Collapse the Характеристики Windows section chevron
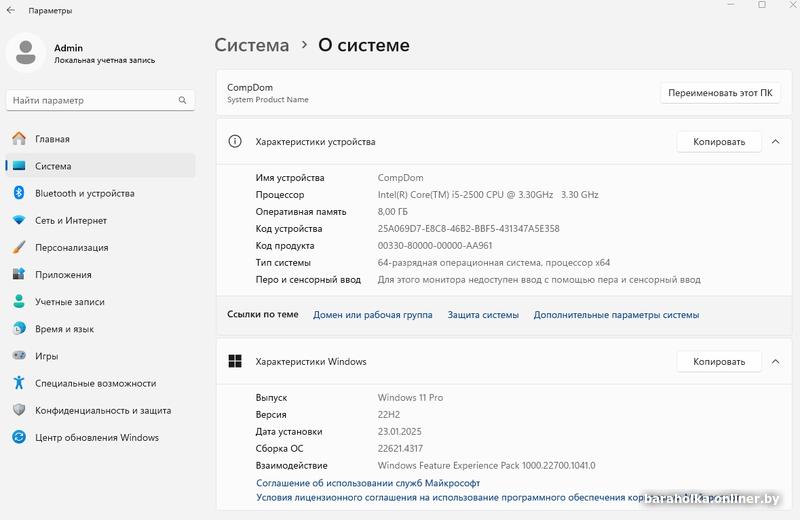 pos(776,361)
